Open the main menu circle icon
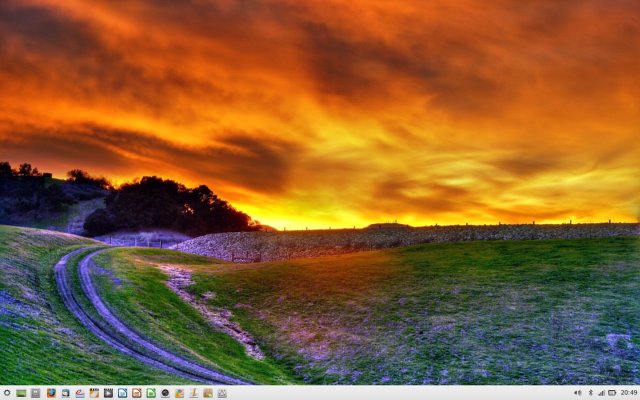Image resolution: width=640 pixels, height=400 pixels. coord(7,393)
